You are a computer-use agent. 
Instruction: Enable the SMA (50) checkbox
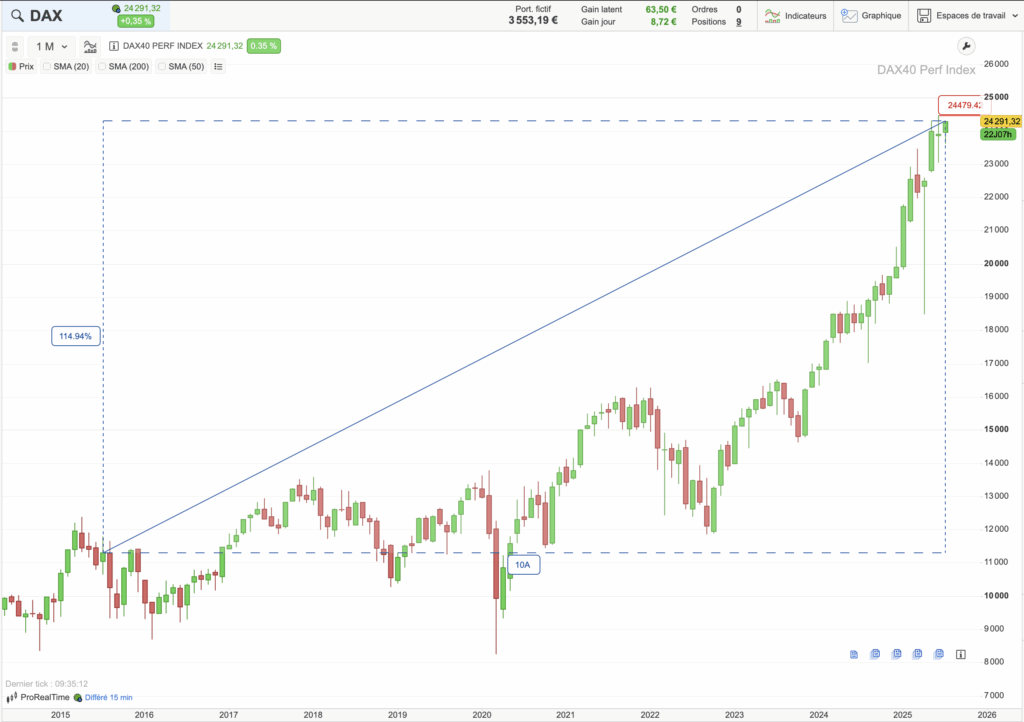[x=162, y=67]
